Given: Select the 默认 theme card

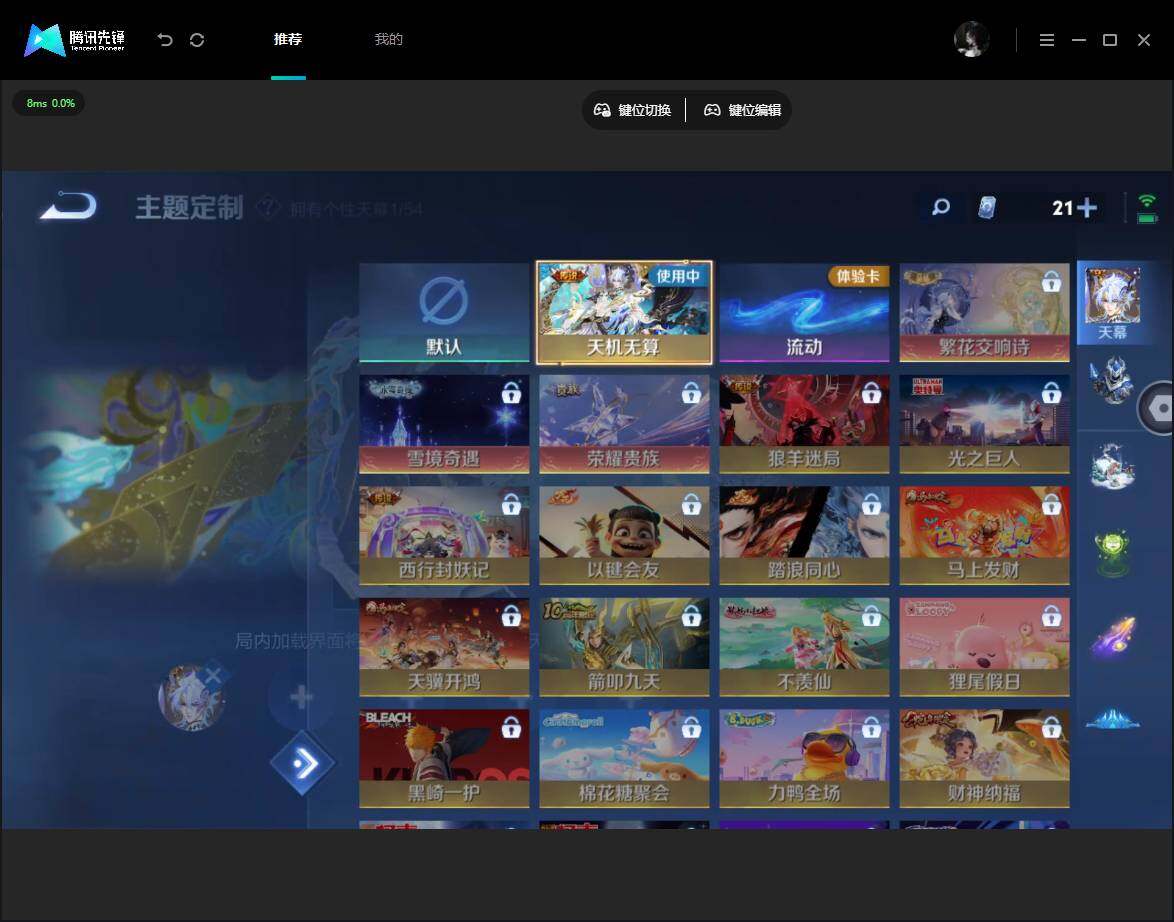Looking at the screenshot, I should point(444,312).
